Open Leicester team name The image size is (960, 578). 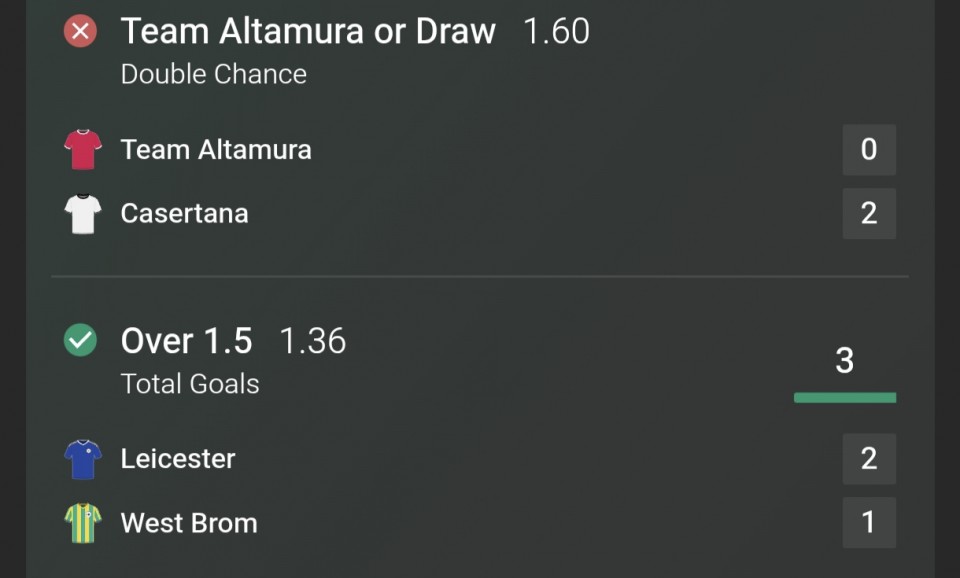(178, 459)
